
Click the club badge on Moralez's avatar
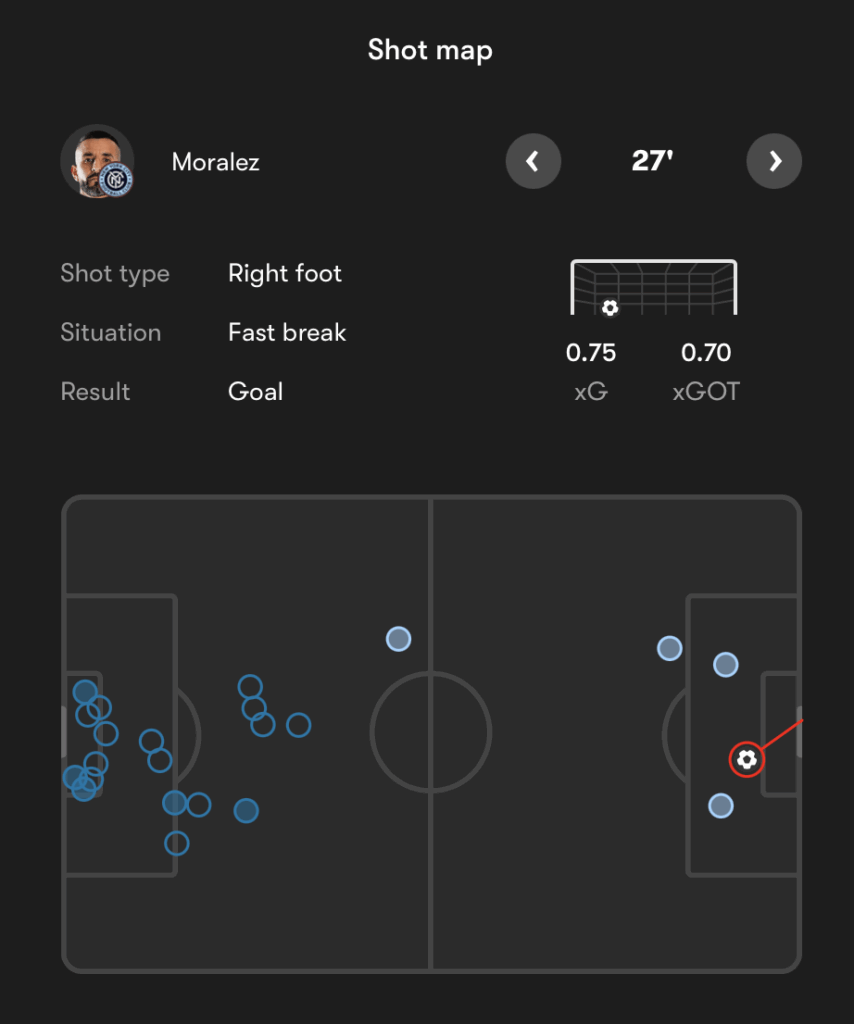point(117,179)
